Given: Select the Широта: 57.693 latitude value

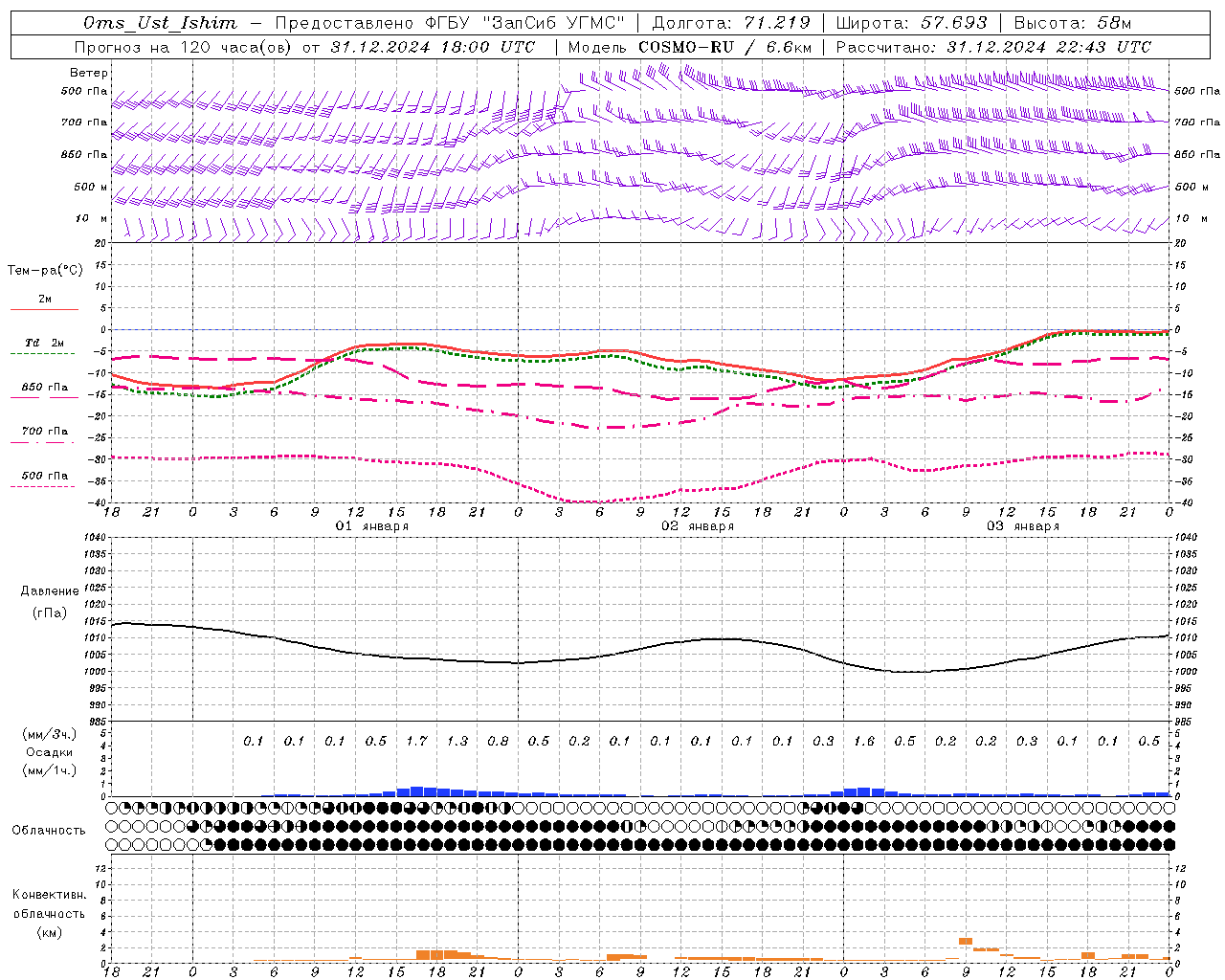Looking at the screenshot, I should click(x=911, y=23).
